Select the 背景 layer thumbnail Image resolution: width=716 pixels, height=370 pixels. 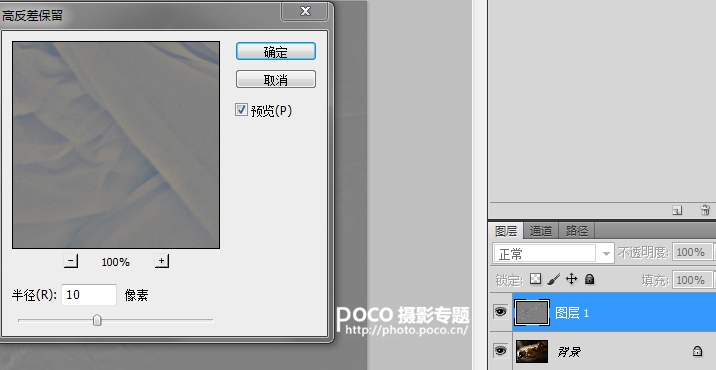[x=532, y=351]
